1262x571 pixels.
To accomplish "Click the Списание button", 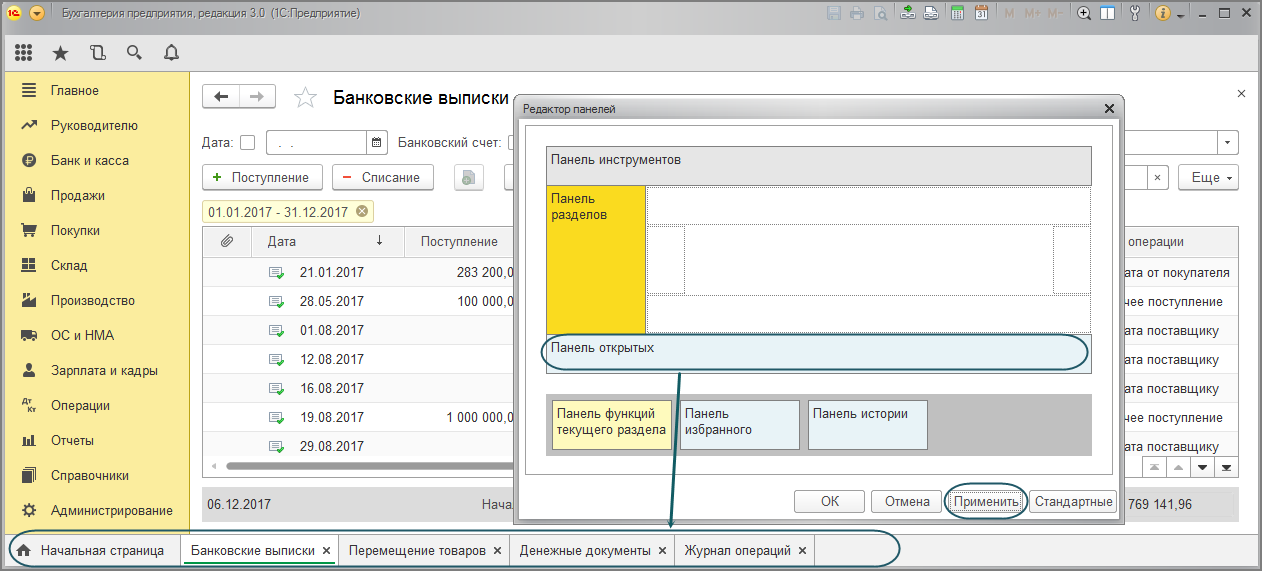I will [383, 177].
